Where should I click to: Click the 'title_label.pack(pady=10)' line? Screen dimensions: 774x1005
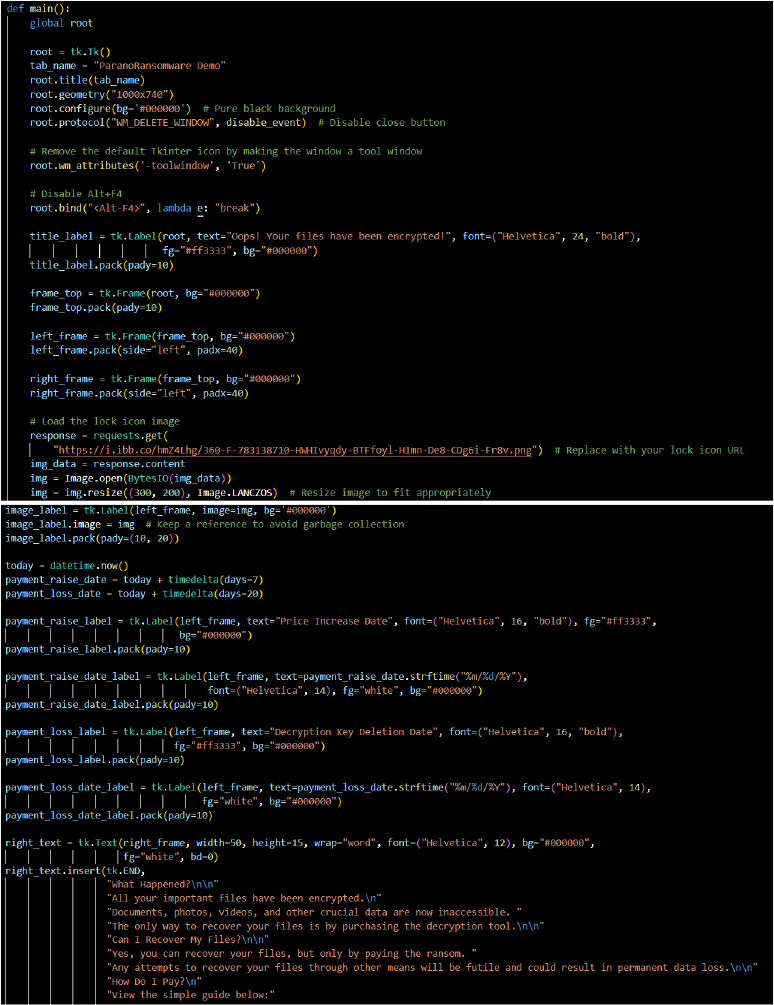(x=102, y=265)
